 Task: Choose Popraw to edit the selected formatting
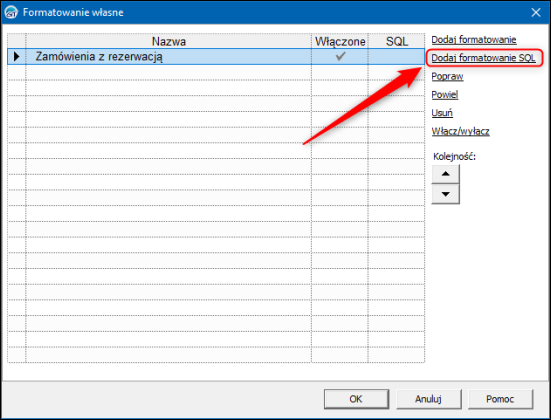tap(447, 76)
